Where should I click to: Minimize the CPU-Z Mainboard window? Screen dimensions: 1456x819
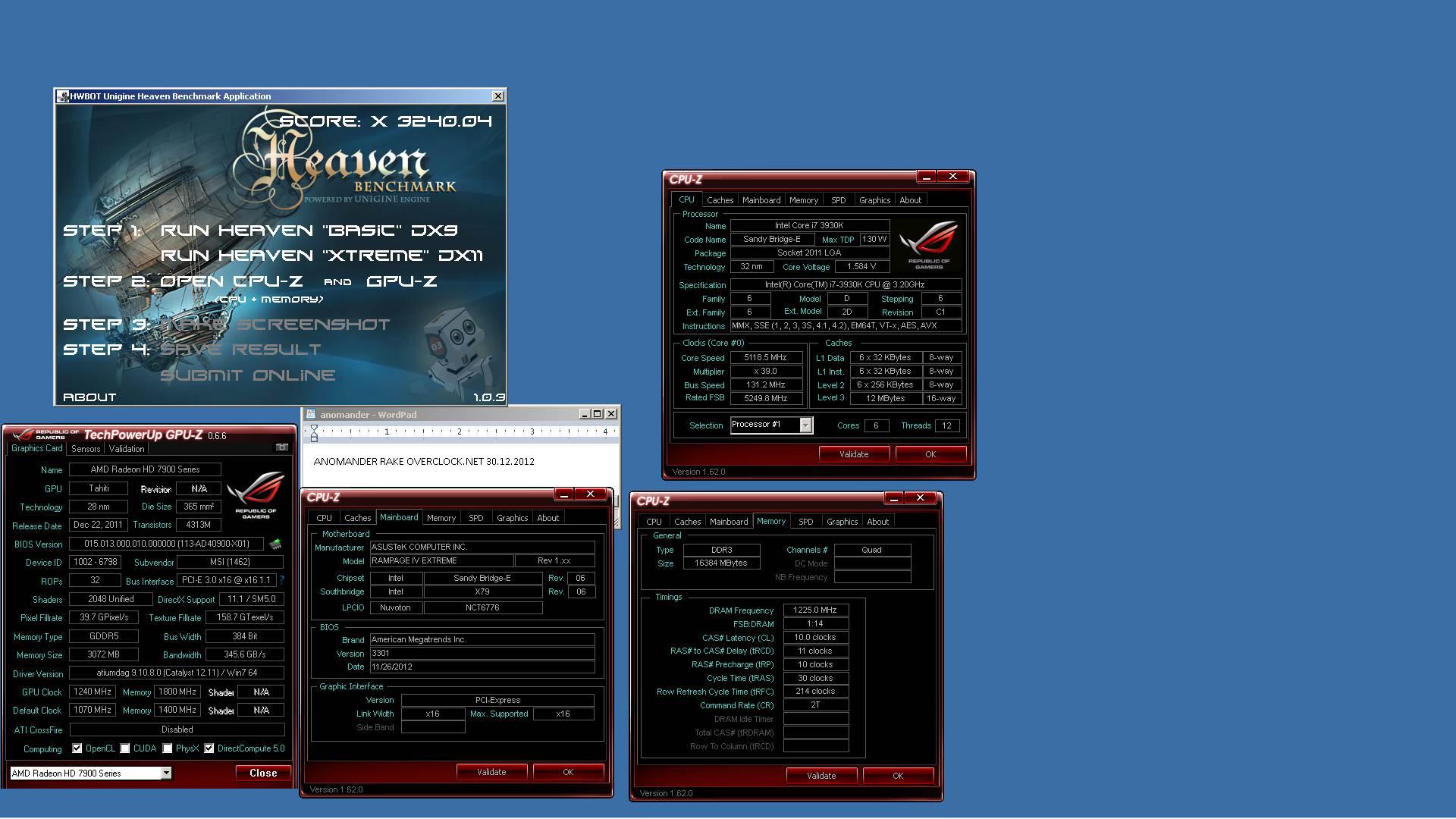[563, 494]
